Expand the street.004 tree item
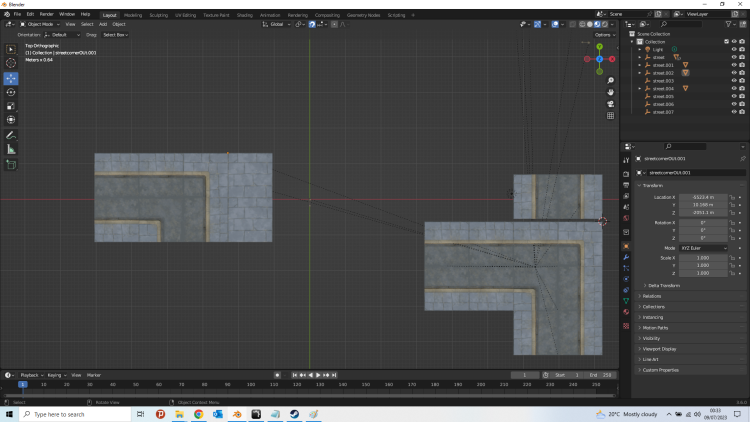 (640, 89)
